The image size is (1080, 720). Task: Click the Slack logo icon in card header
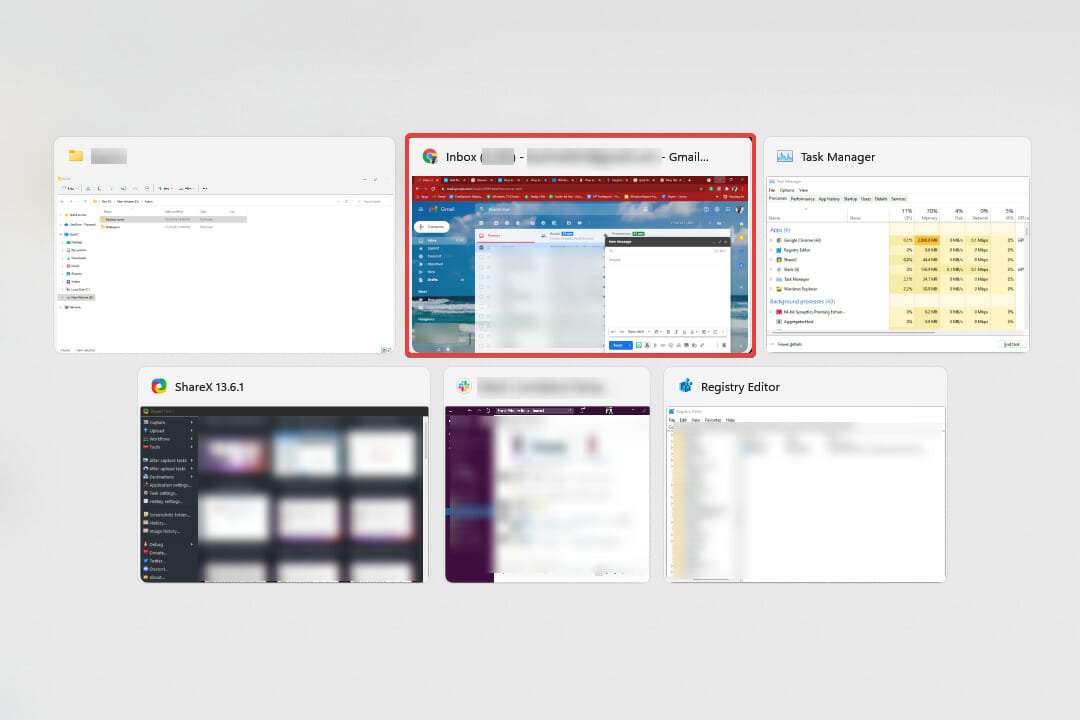point(464,387)
